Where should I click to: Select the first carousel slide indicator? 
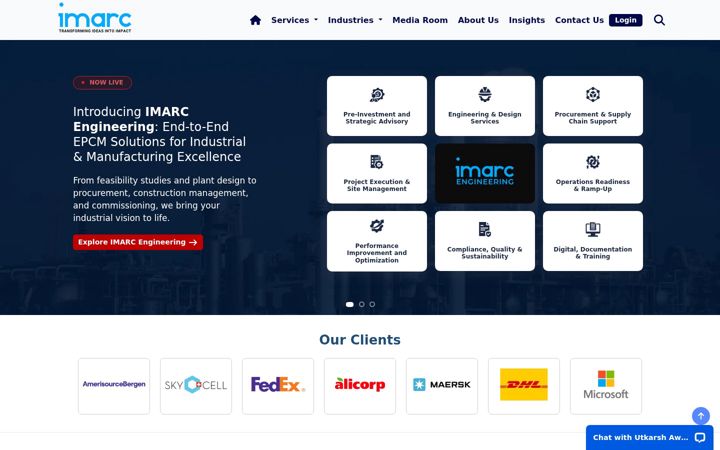pos(349,304)
